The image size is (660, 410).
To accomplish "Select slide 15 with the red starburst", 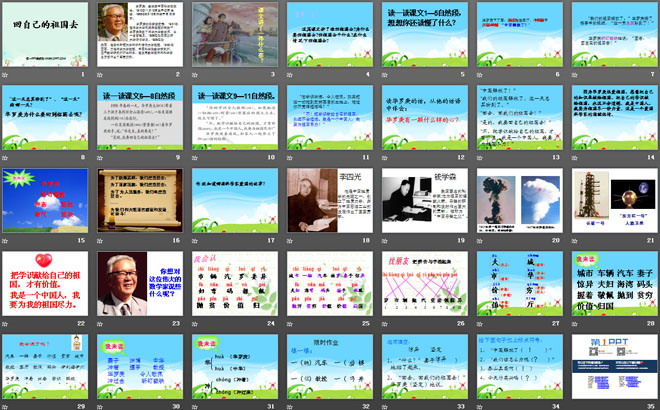I will click(44, 204).
